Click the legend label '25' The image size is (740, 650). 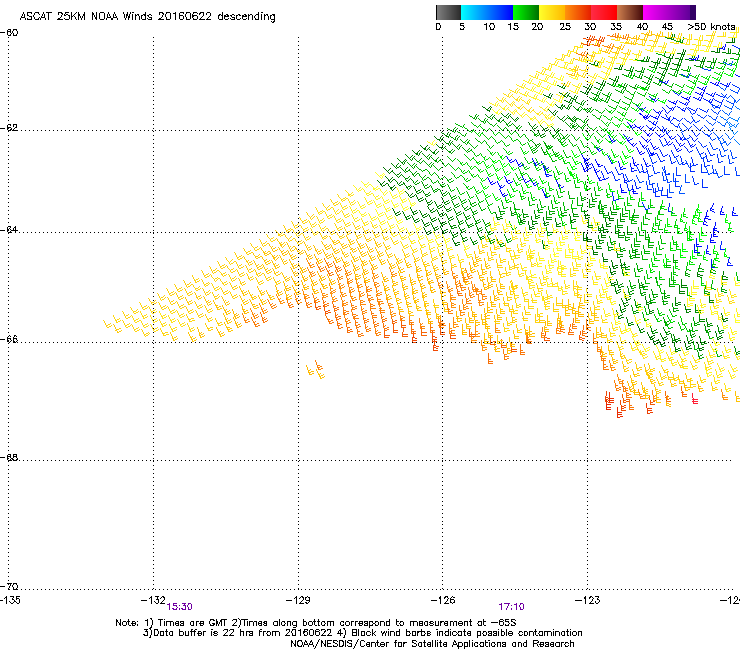pos(565,27)
